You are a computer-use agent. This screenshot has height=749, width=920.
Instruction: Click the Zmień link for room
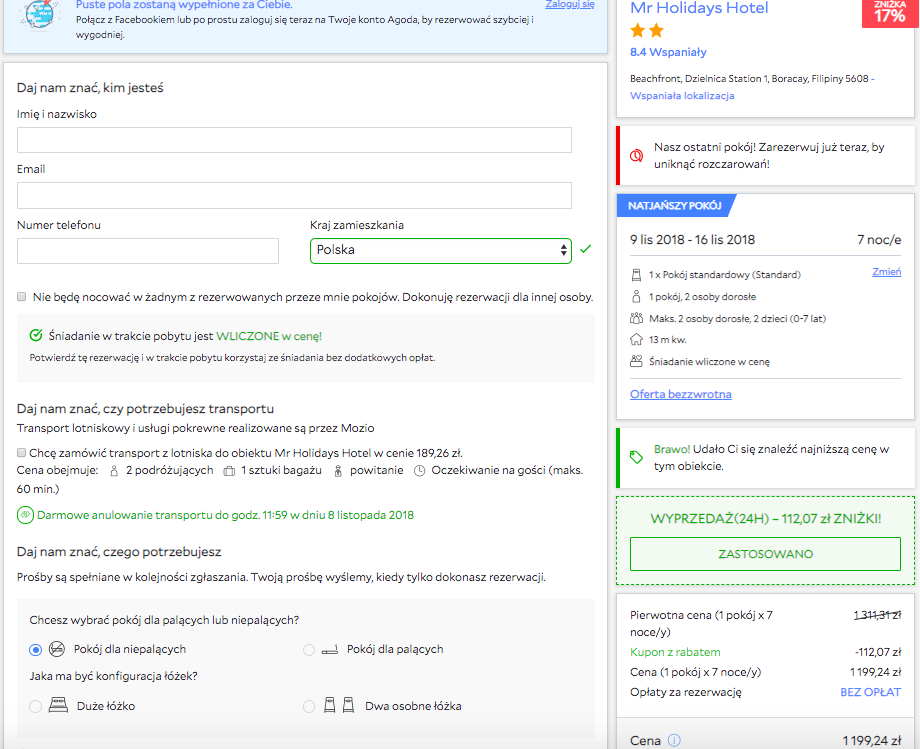(886, 272)
